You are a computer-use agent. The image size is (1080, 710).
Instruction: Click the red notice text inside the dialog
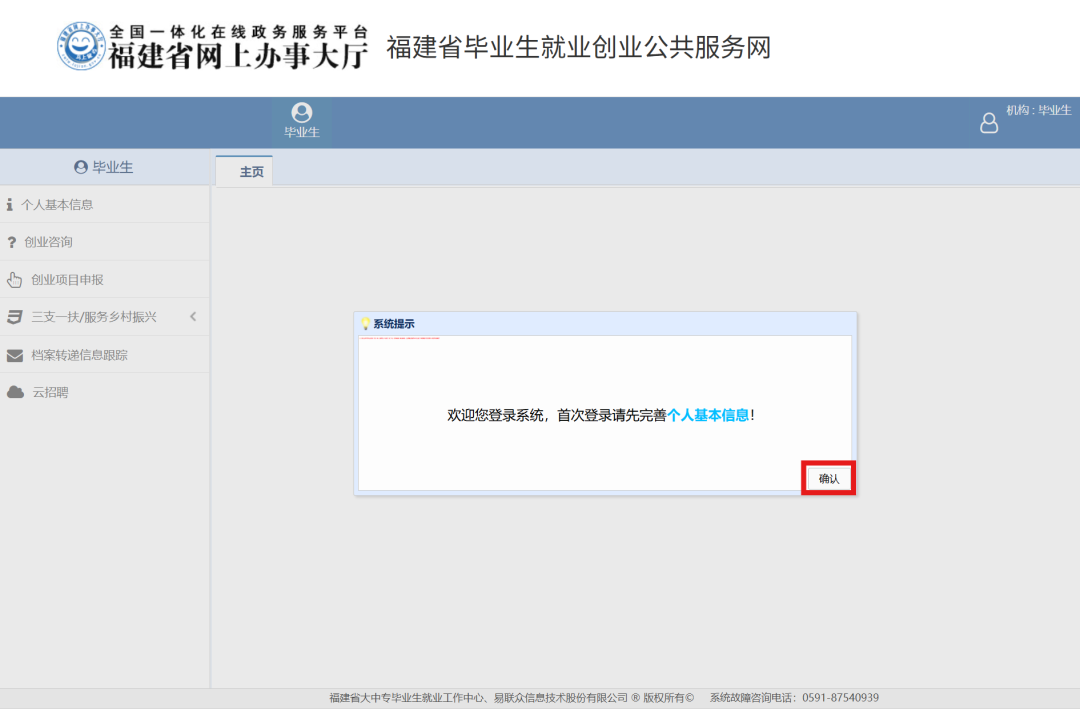point(400,340)
